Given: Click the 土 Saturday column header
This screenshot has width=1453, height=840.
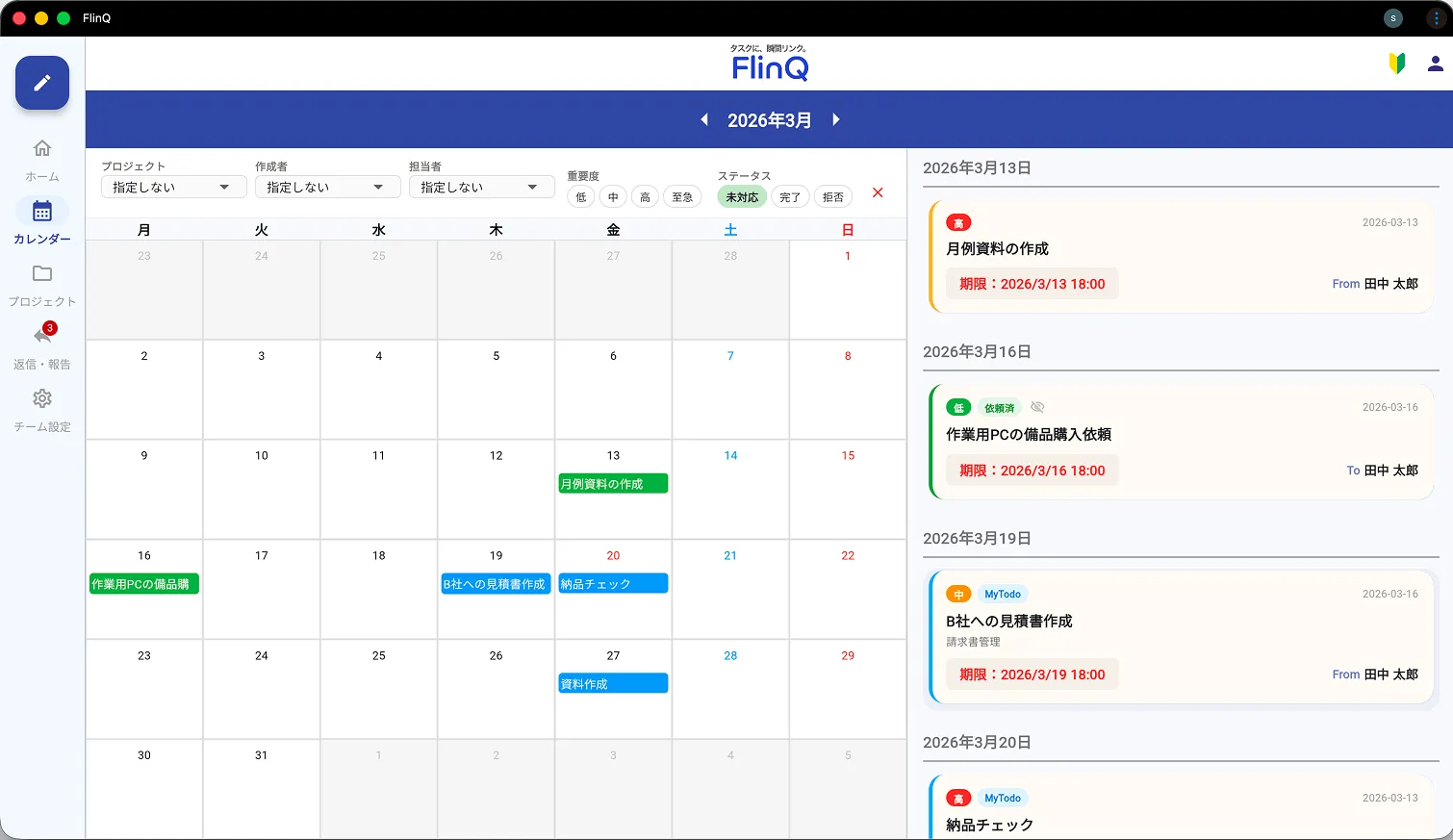Looking at the screenshot, I should point(730,230).
